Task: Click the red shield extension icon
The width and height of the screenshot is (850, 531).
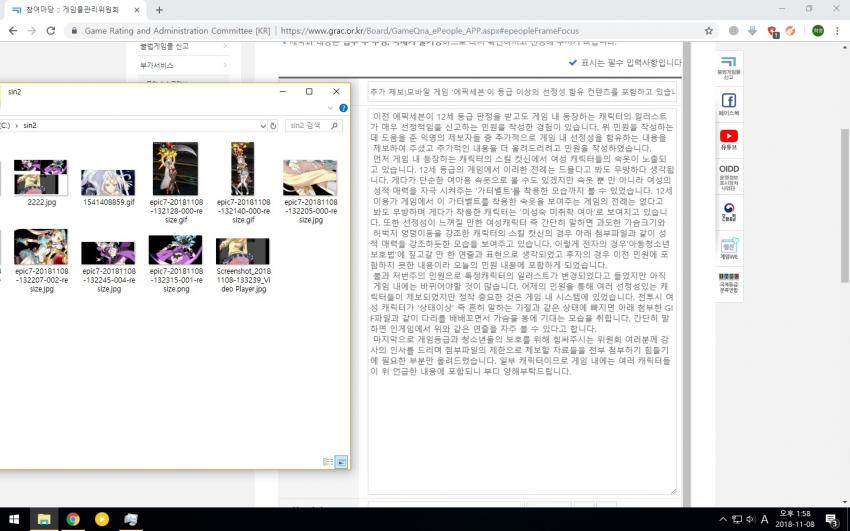Action: click(x=772, y=31)
